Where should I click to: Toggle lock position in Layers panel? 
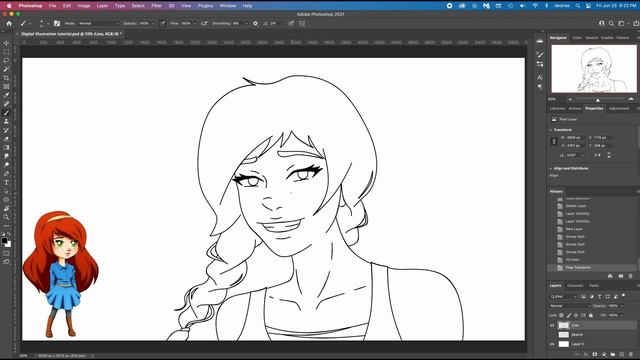point(576,315)
